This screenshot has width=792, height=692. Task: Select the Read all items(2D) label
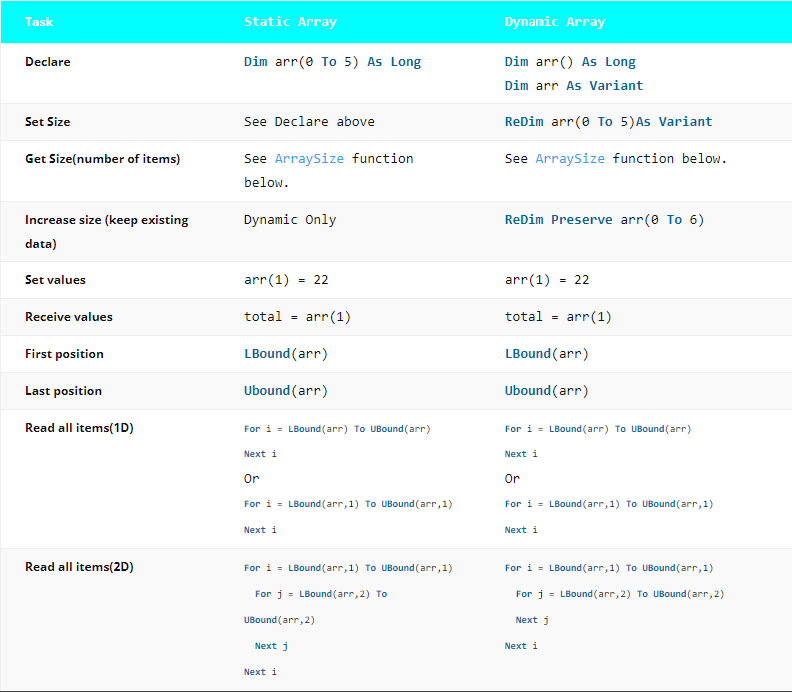click(79, 567)
